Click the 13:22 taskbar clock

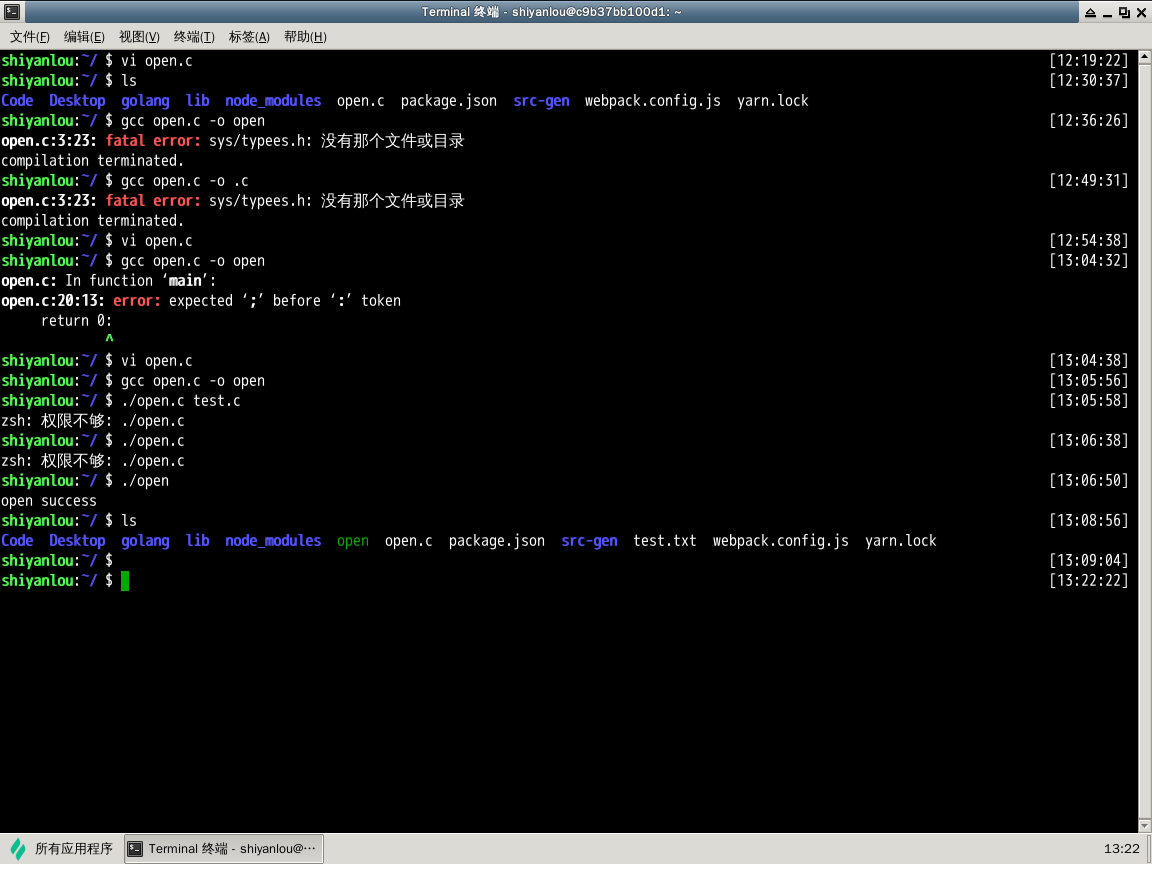click(x=1121, y=849)
